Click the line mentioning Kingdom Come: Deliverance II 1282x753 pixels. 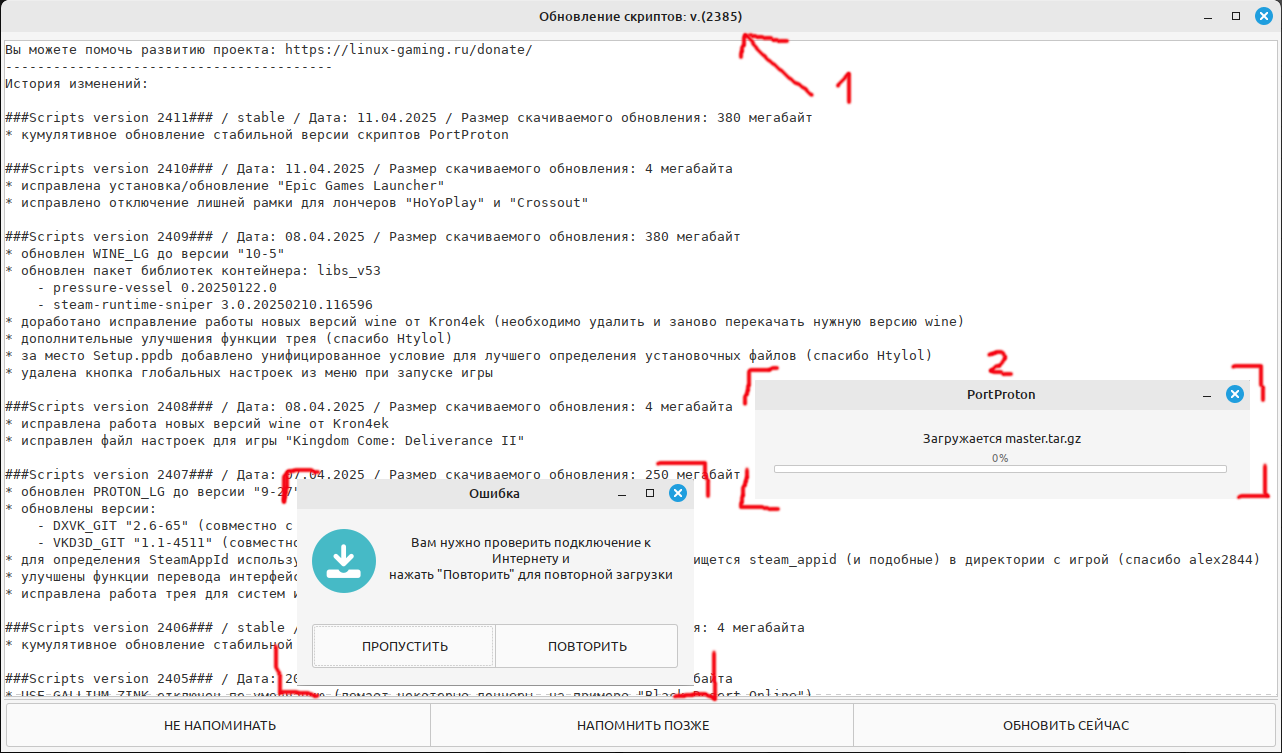[265, 441]
